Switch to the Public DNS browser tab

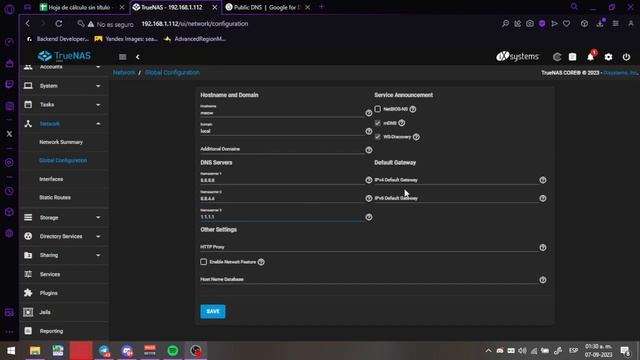pyautogui.click(x=268, y=7)
